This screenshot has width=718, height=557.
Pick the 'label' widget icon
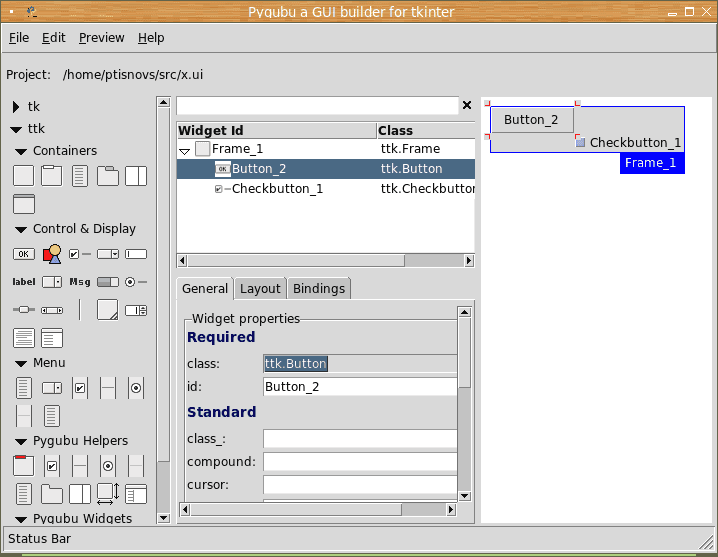click(x=24, y=282)
